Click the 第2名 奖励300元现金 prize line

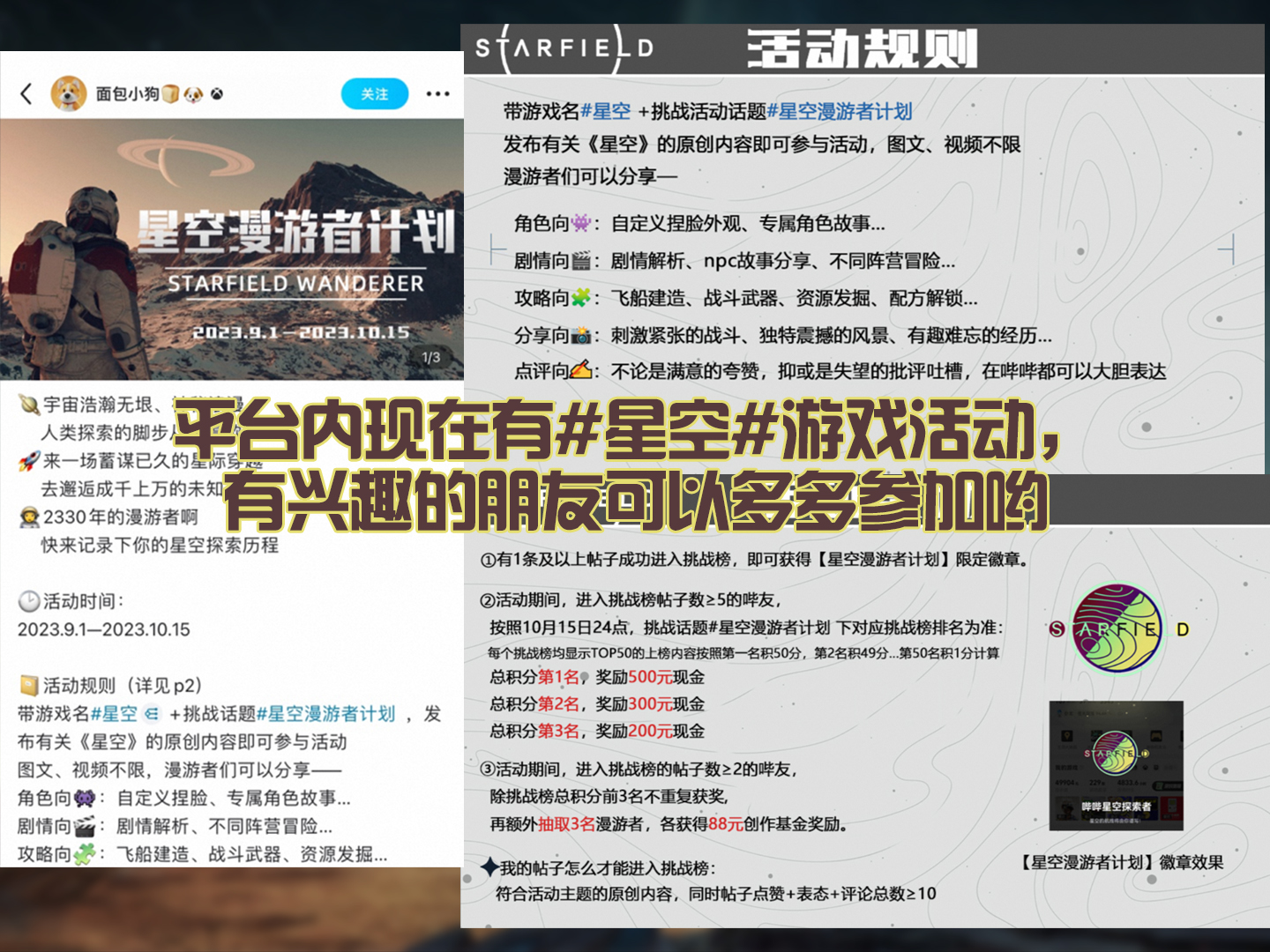click(597, 704)
